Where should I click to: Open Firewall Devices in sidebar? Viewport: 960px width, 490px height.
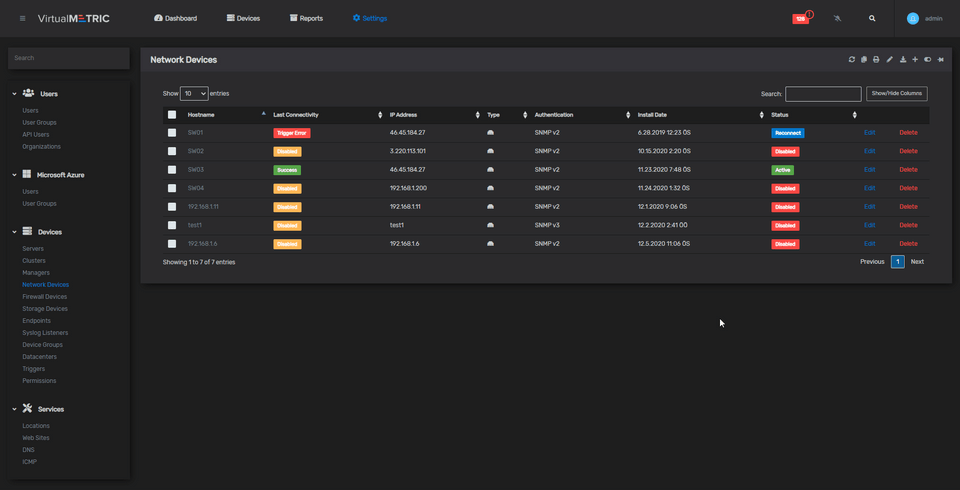(x=45, y=296)
